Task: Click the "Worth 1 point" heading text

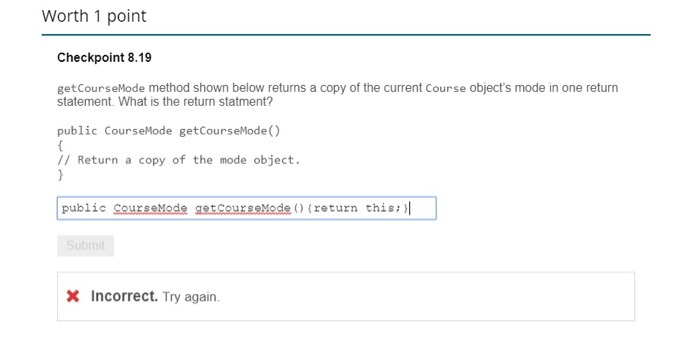Action: pos(94,16)
